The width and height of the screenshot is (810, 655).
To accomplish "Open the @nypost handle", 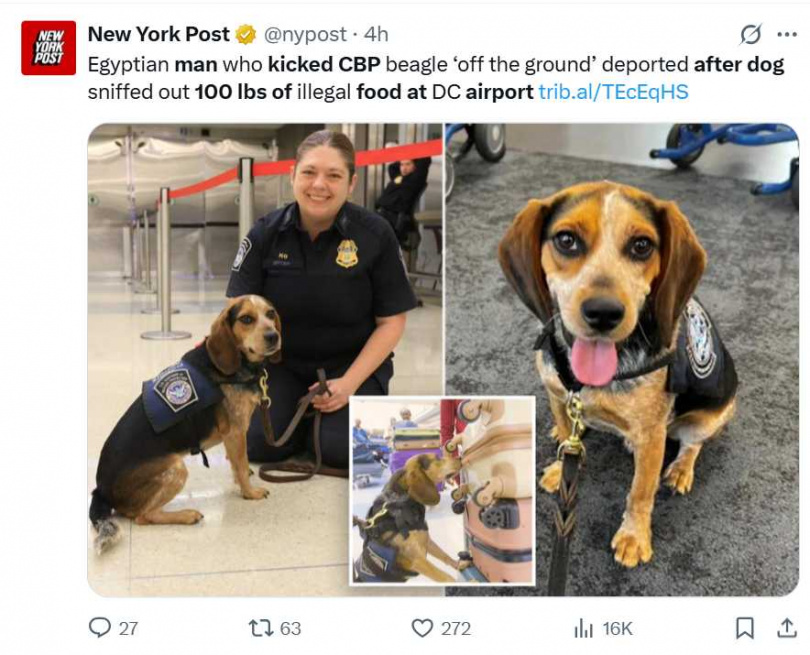I will click(x=305, y=35).
